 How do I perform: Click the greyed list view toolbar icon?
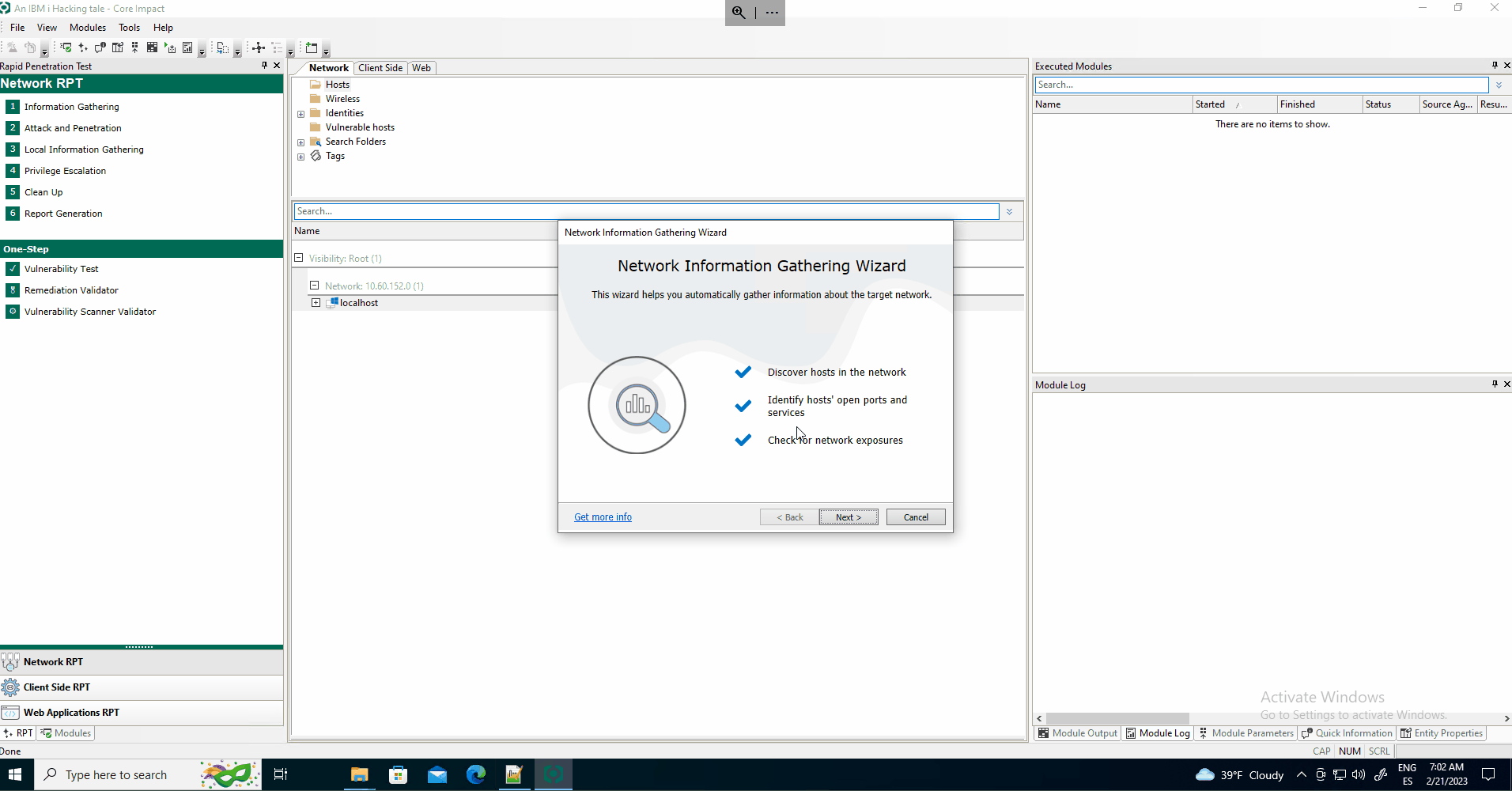(x=277, y=47)
